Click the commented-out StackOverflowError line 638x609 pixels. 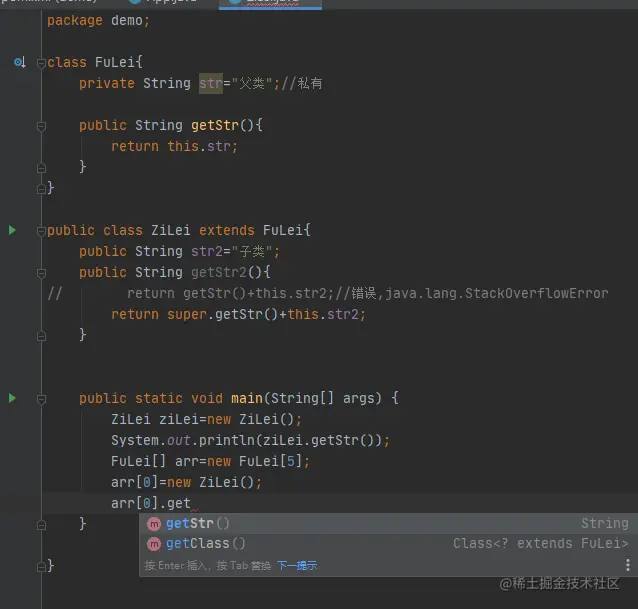point(328,293)
